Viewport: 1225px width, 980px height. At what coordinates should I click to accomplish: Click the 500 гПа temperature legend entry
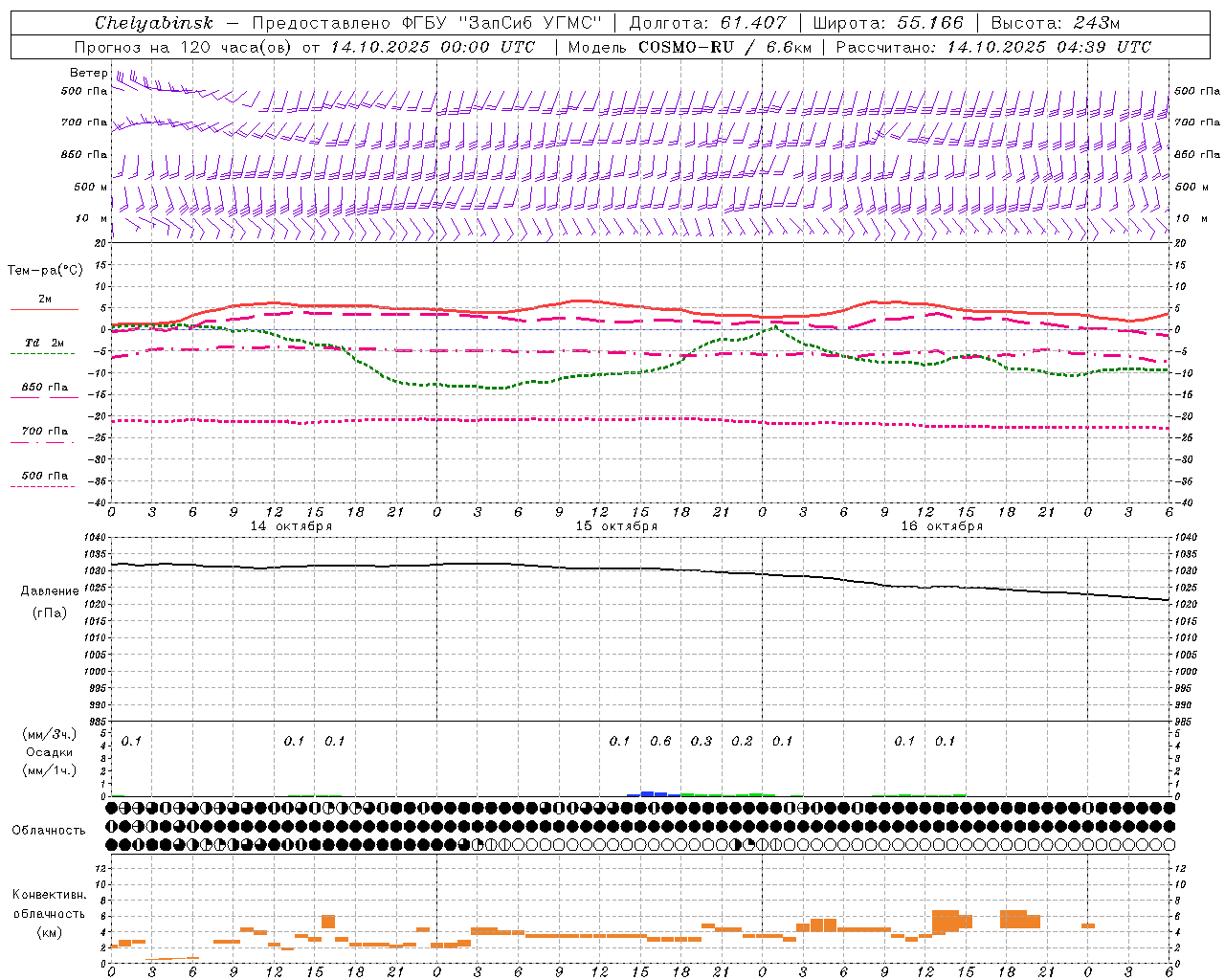coord(45,476)
